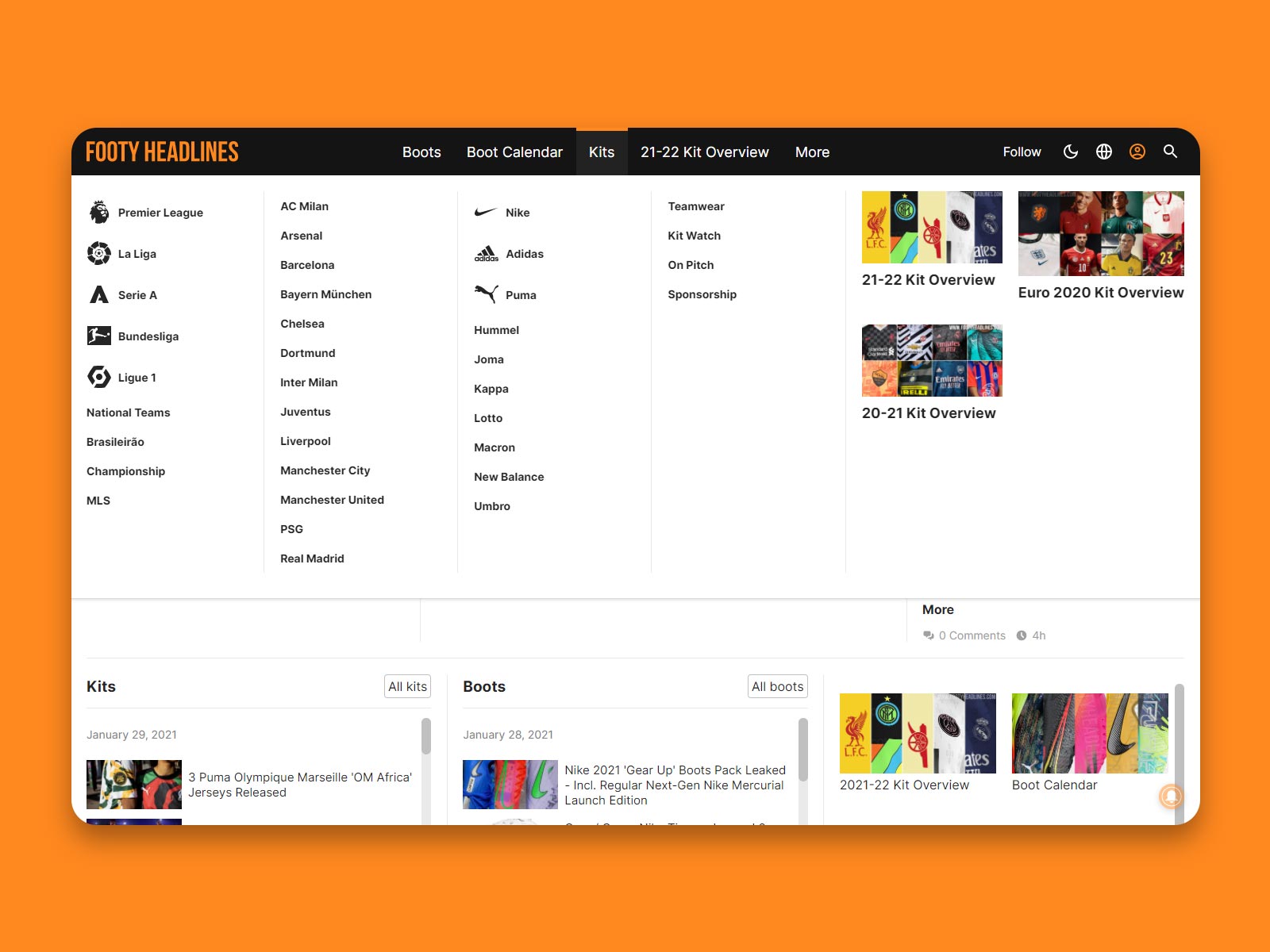Click the Boots list scrollbar
The image size is (1270, 952).
point(802,749)
